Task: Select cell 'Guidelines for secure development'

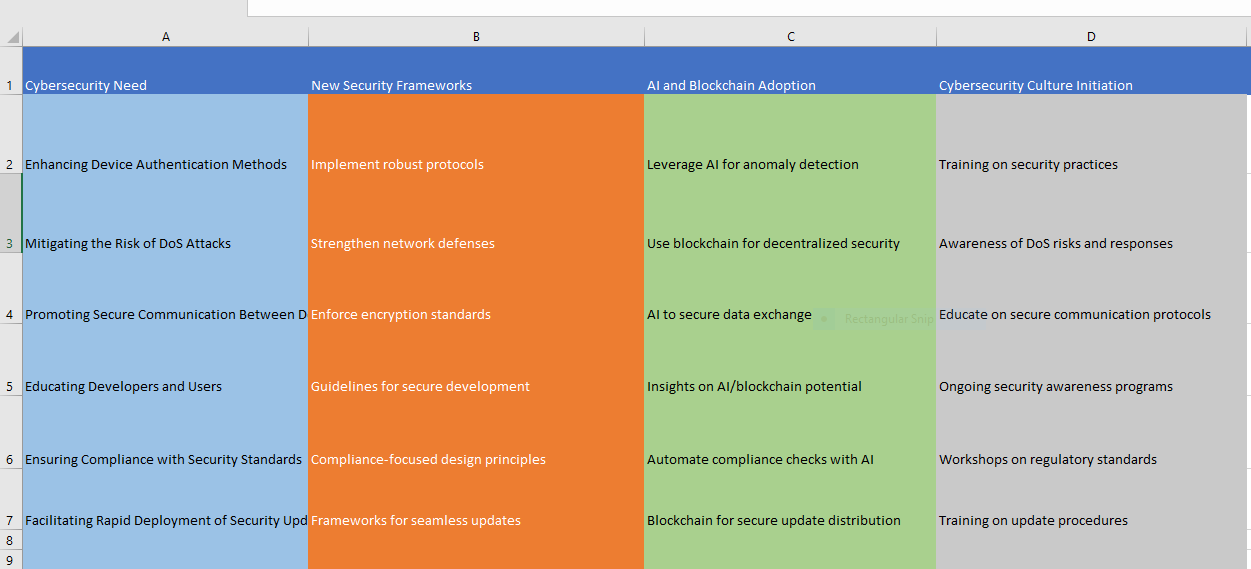Action: coord(476,359)
